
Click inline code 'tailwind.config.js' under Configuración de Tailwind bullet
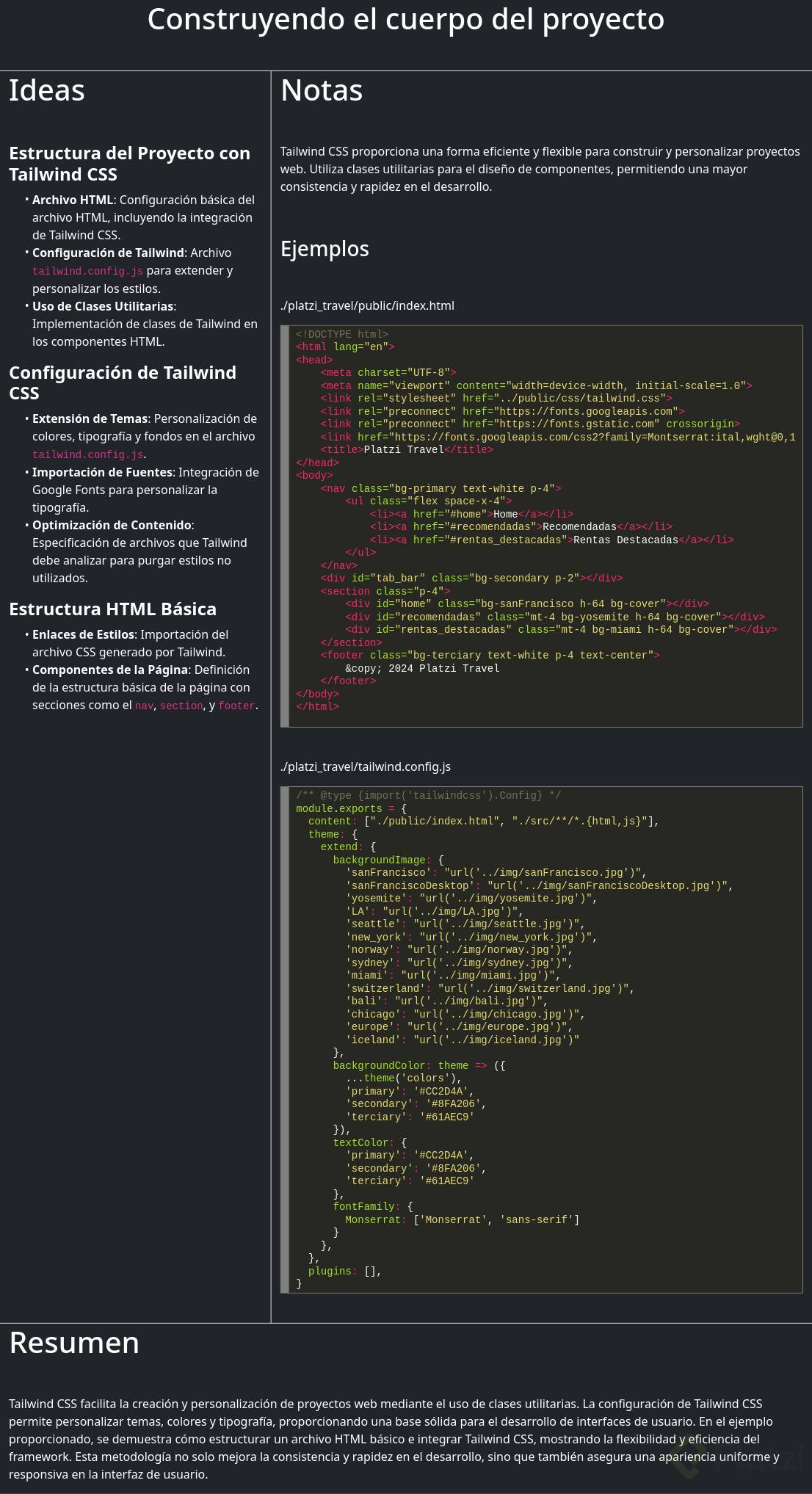87,271
